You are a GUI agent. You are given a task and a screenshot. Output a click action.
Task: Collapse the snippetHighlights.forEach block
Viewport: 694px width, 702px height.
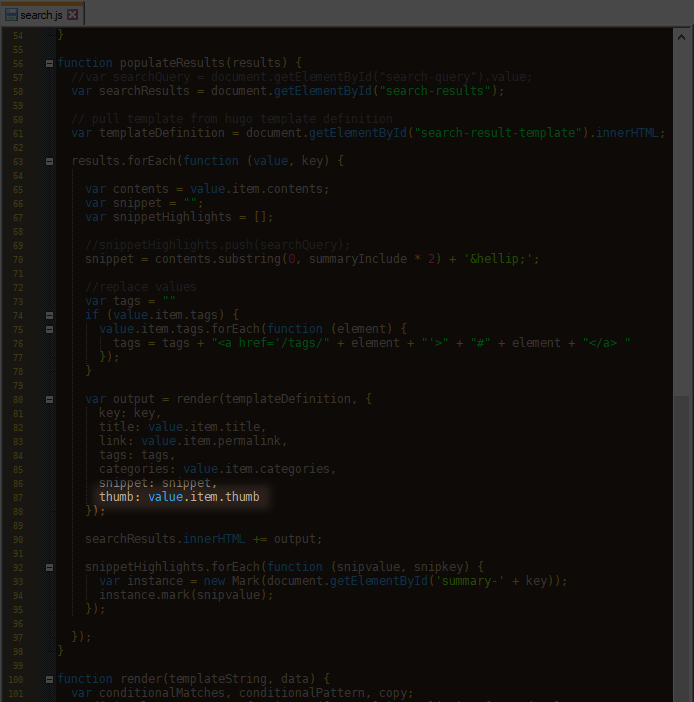coord(49,566)
